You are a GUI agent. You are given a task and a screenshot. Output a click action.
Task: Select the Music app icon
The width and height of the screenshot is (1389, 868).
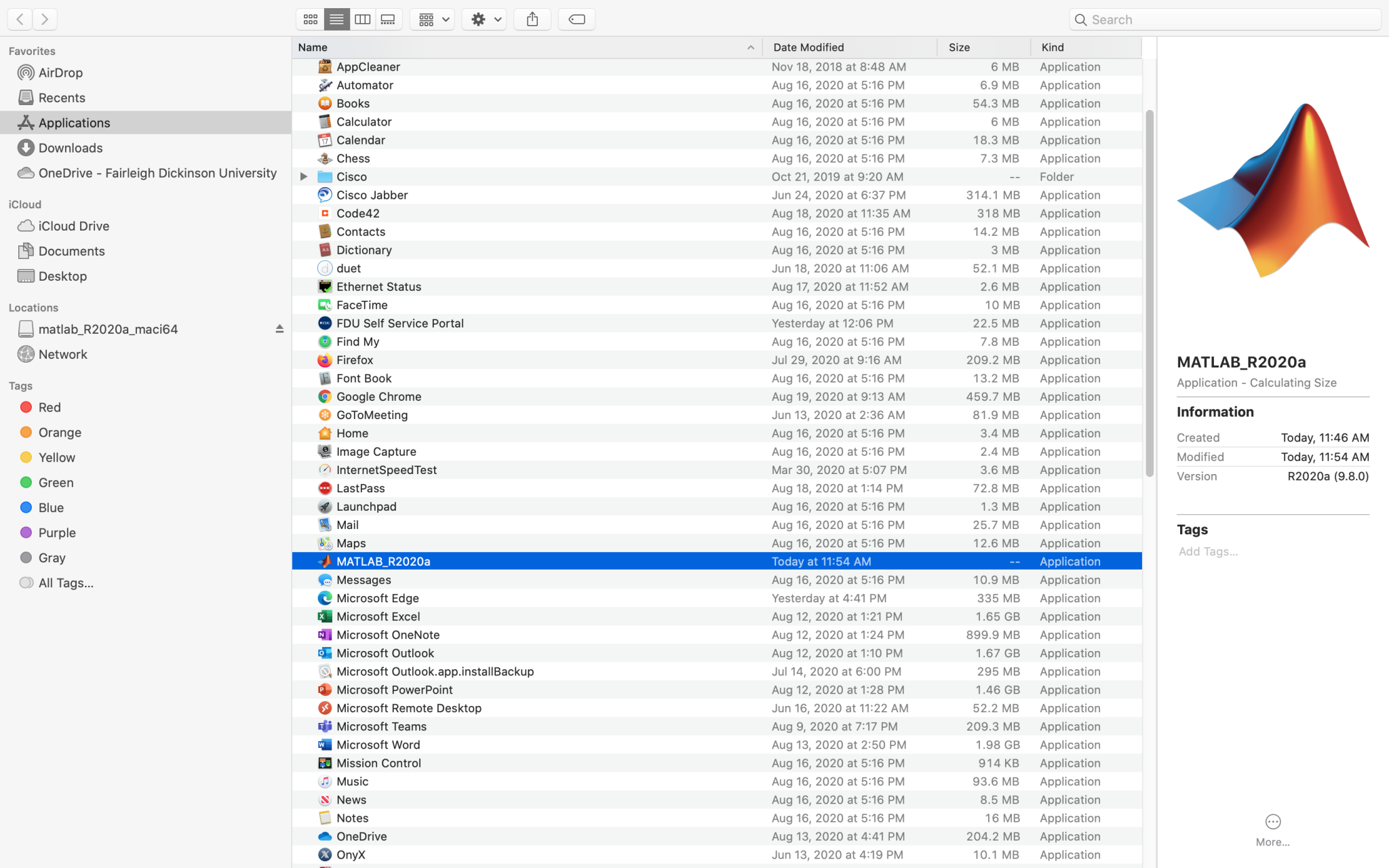tap(325, 781)
